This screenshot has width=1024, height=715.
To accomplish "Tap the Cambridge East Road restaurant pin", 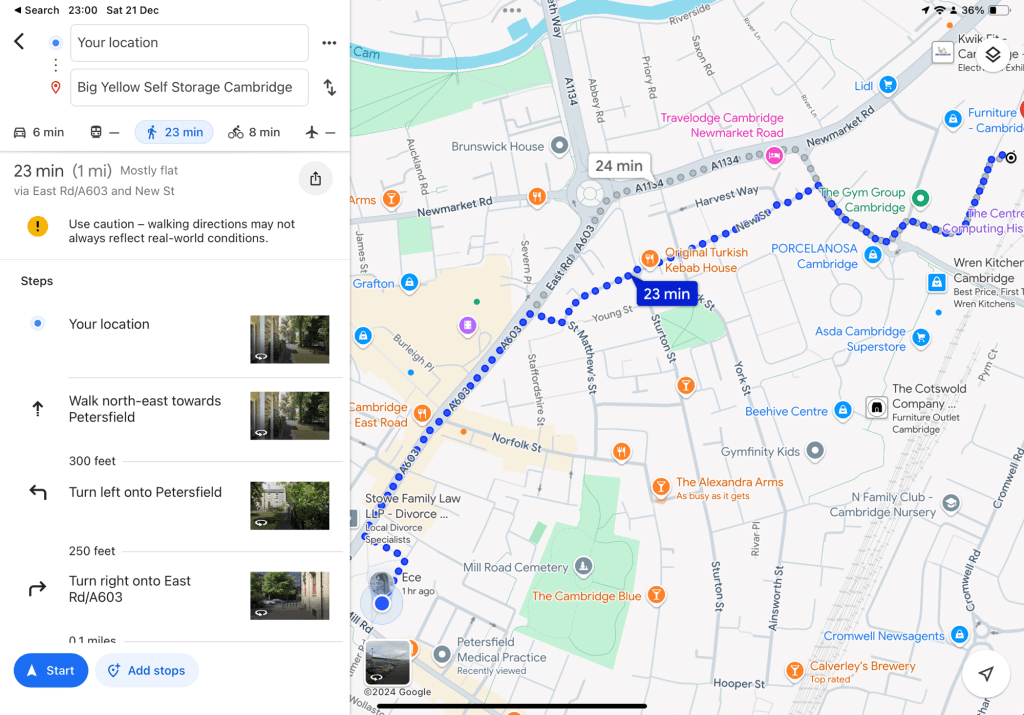I will 422,413.
